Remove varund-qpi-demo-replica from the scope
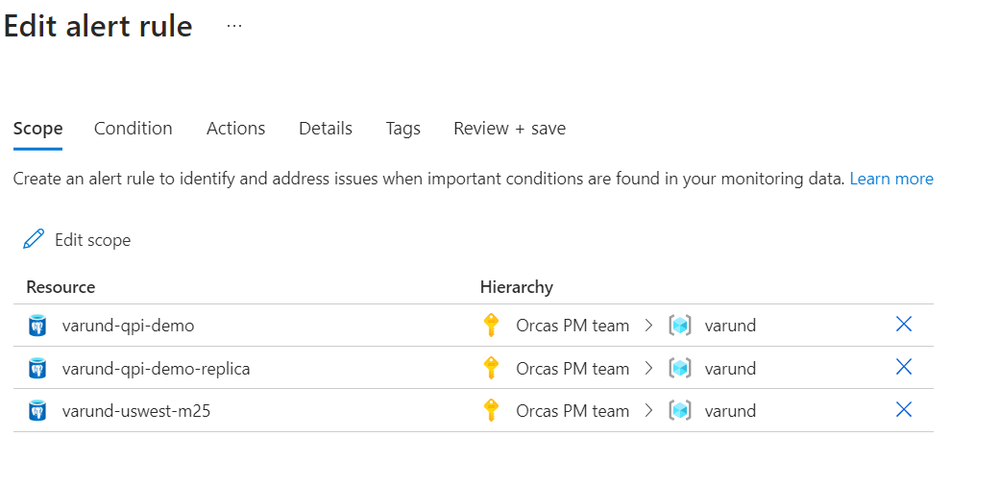Viewport: 999px width, 484px height. pos(903,367)
